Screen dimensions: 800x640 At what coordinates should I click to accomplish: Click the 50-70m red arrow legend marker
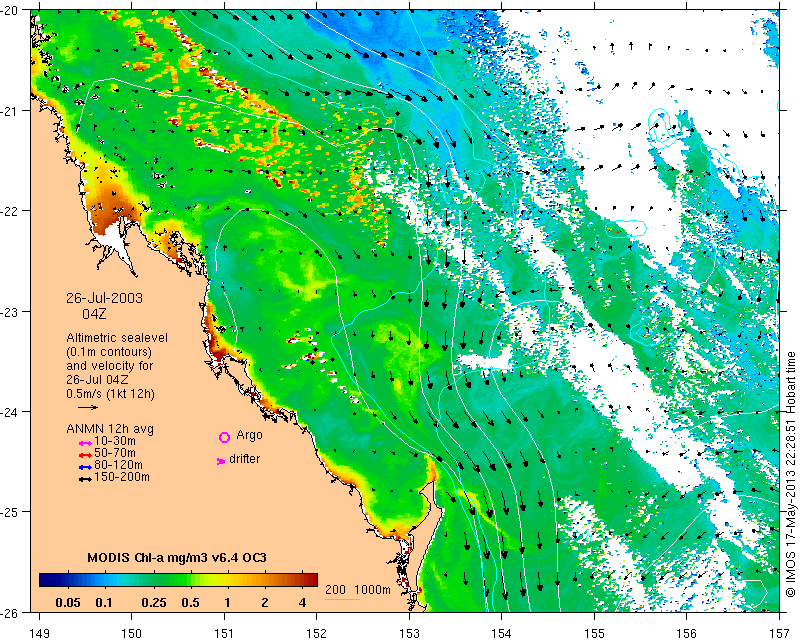85,455
